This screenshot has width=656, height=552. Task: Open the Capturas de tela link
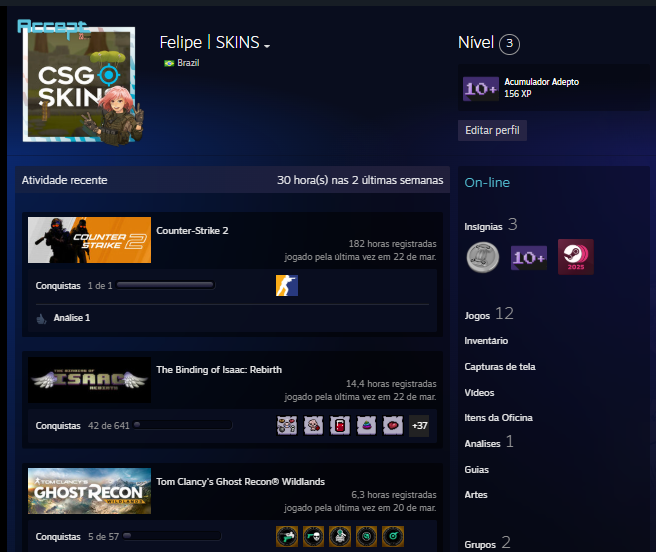coord(500,367)
